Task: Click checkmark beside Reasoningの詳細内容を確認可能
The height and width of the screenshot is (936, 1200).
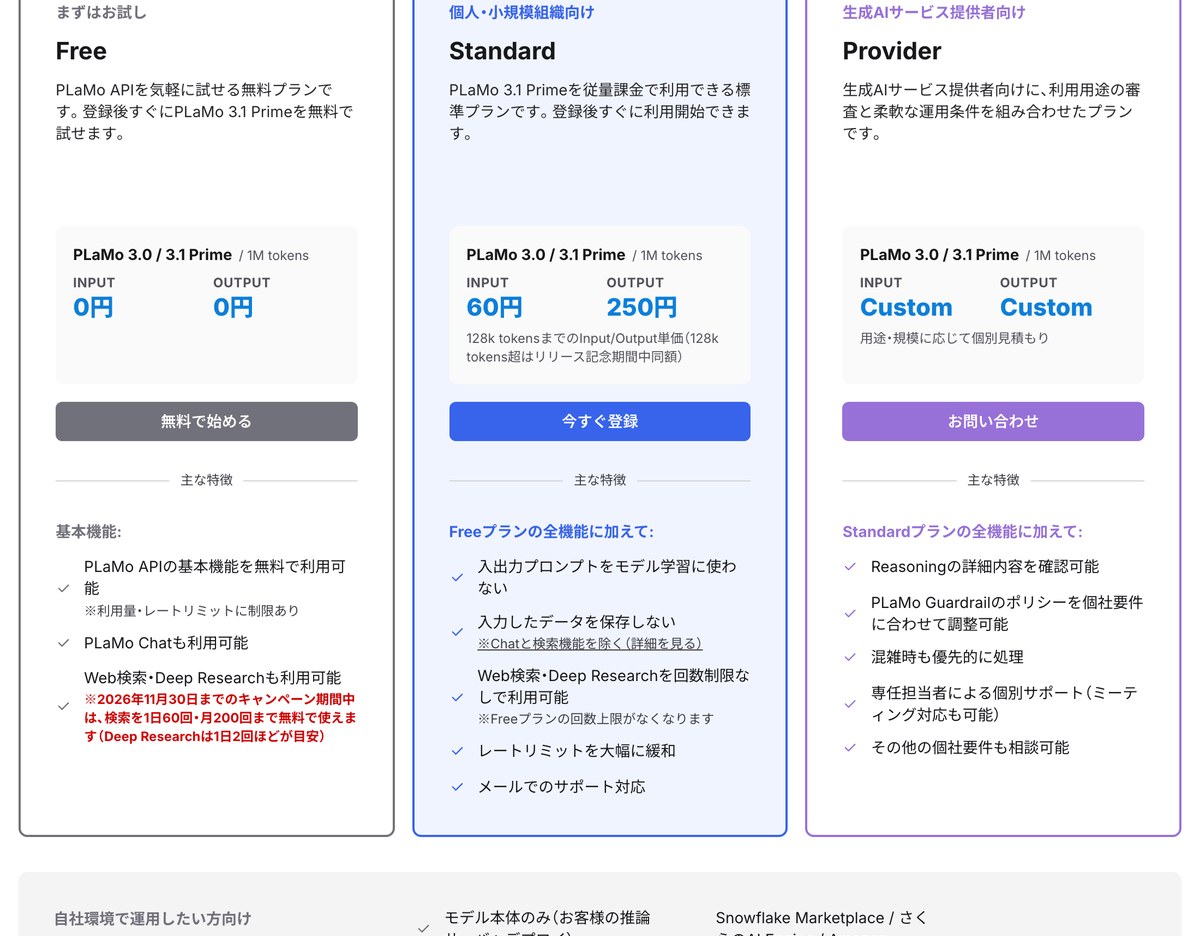Action: pyautogui.click(x=850, y=567)
